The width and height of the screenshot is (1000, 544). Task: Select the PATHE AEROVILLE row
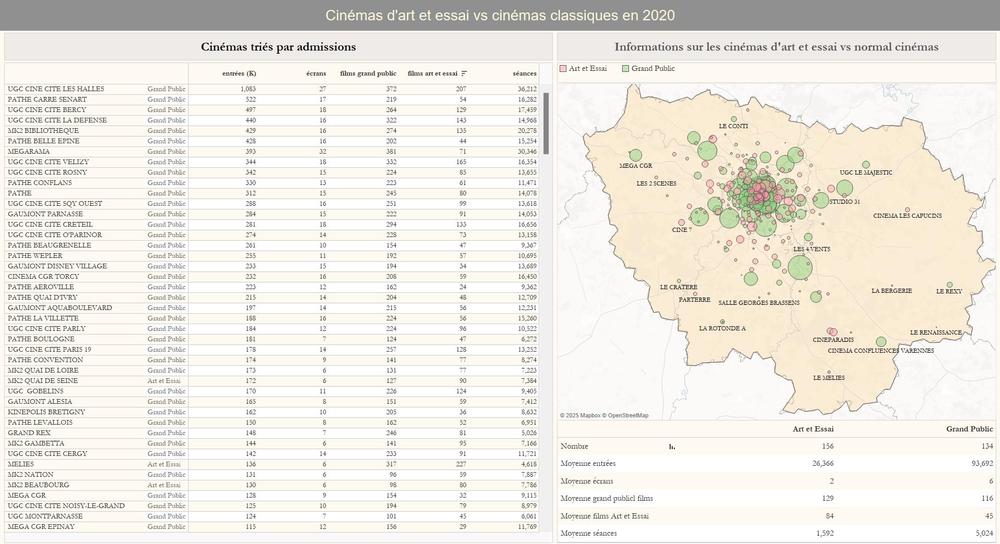coord(272,287)
